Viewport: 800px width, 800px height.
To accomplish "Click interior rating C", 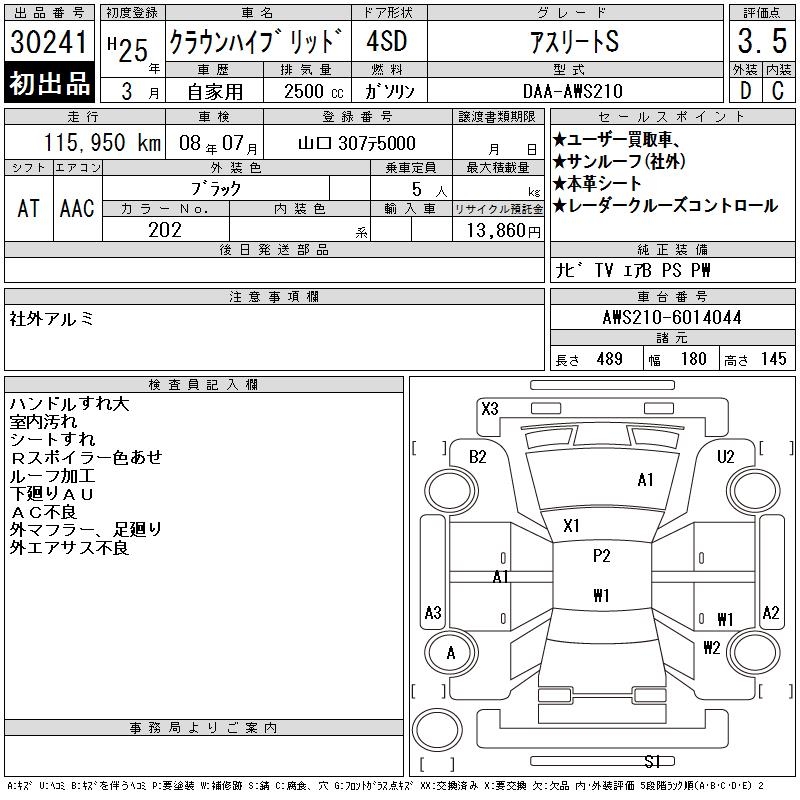I will [778, 91].
